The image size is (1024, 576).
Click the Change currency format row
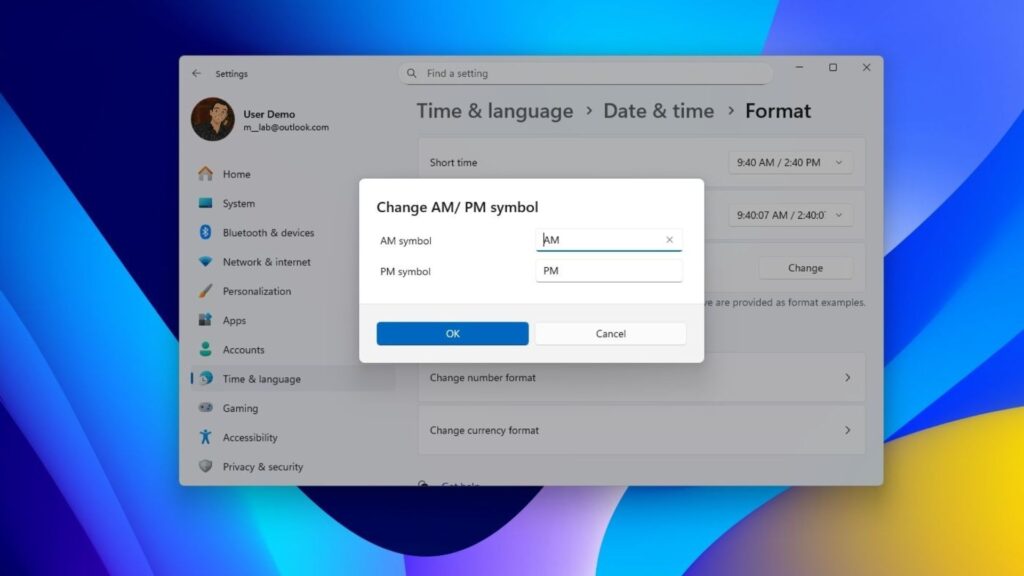tap(642, 430)
